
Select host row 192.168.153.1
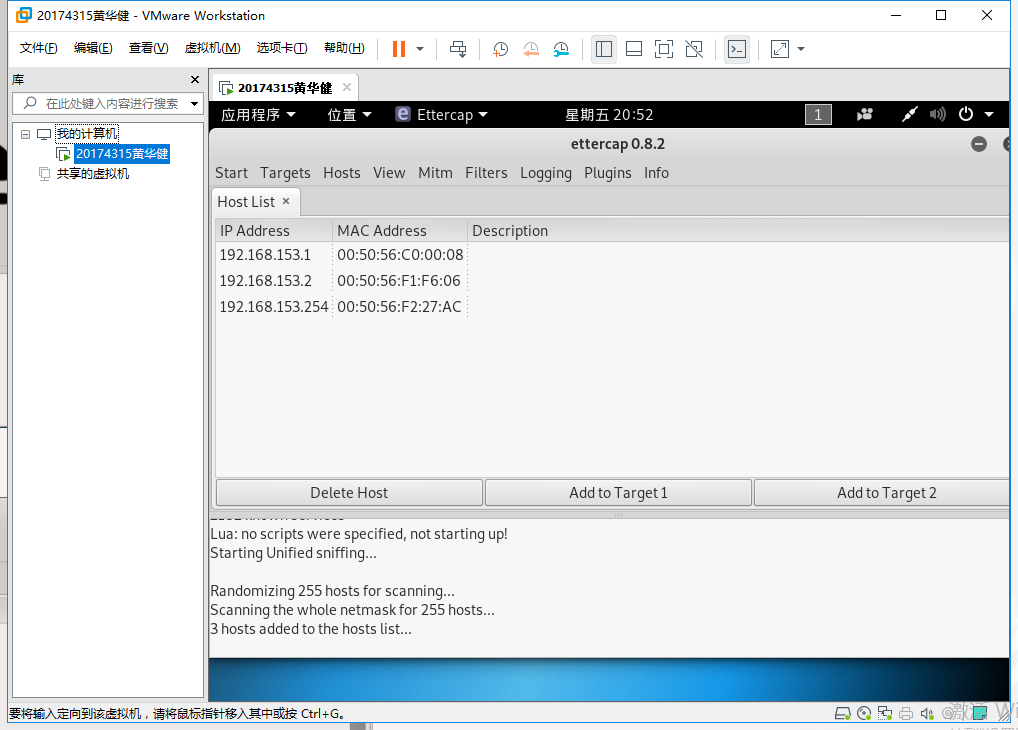[x=612, y=255]
